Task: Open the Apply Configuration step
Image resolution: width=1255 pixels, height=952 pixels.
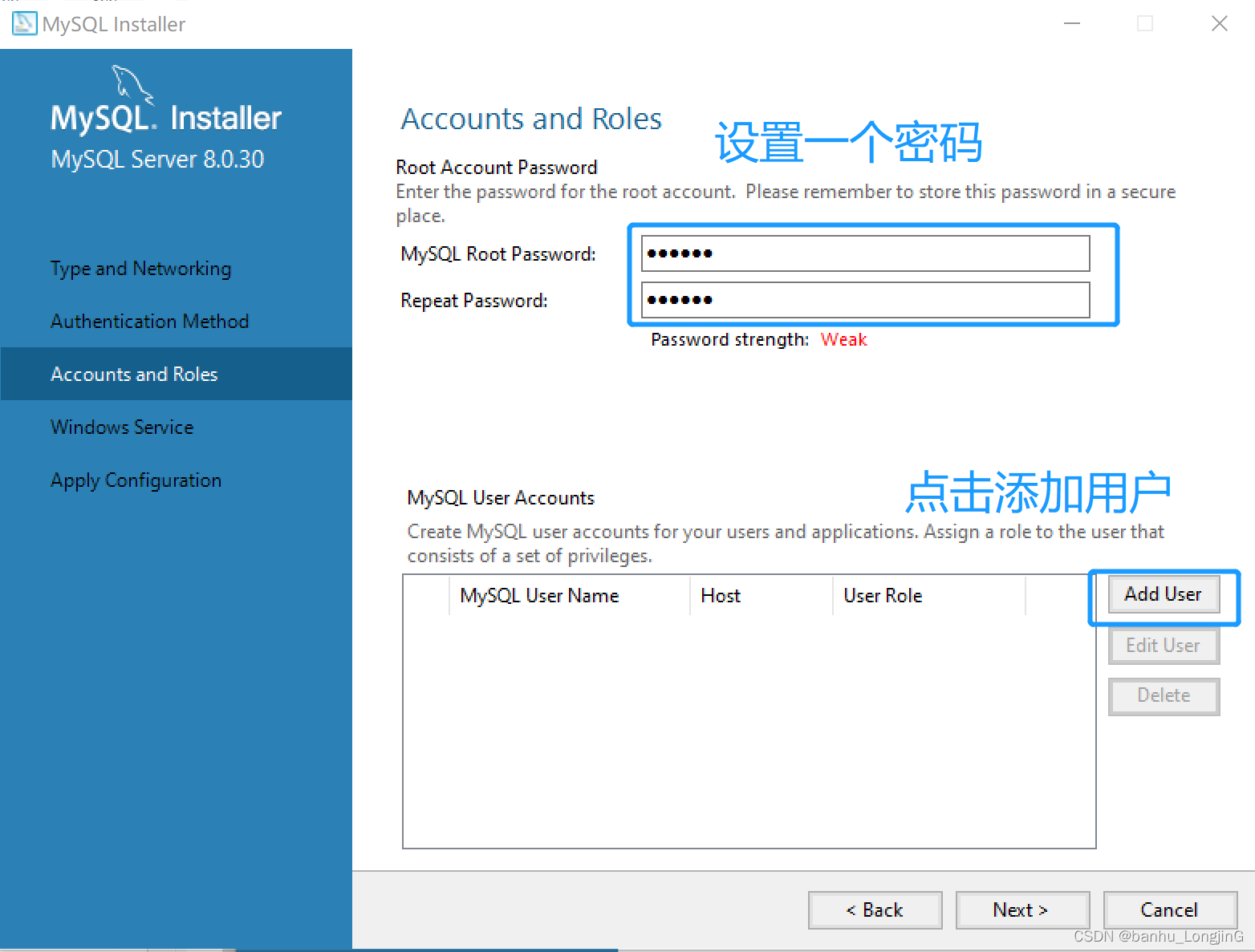Action: point(176,480)
